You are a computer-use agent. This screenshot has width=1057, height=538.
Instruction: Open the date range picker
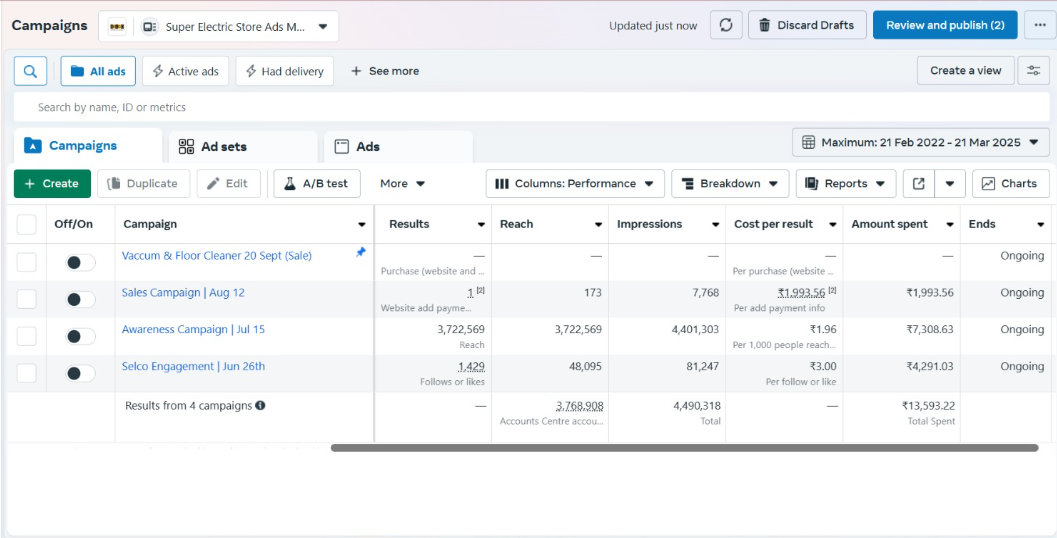(921, 143)
